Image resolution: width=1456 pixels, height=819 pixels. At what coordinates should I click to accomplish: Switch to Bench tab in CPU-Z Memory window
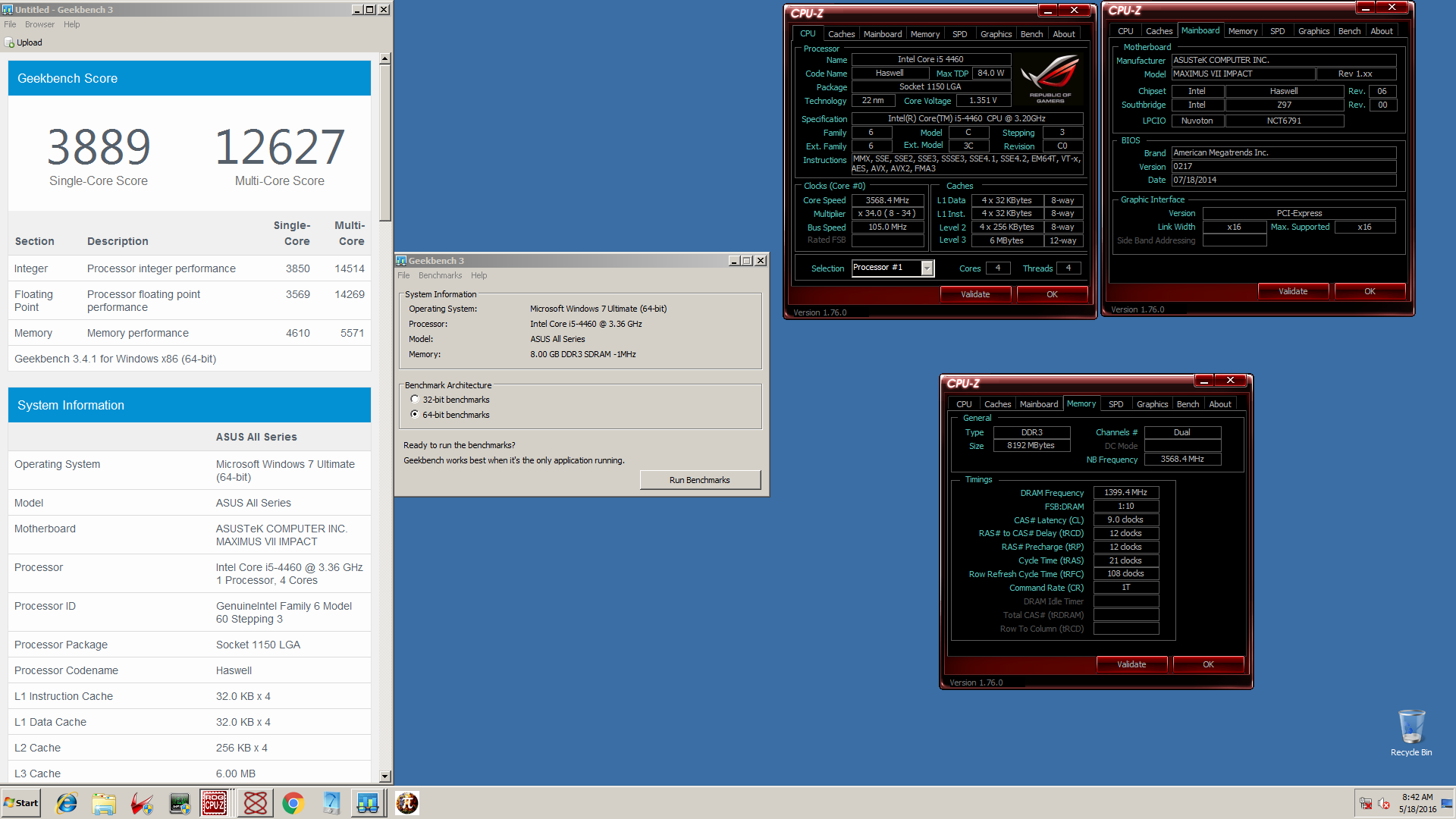pos(1188,404)
